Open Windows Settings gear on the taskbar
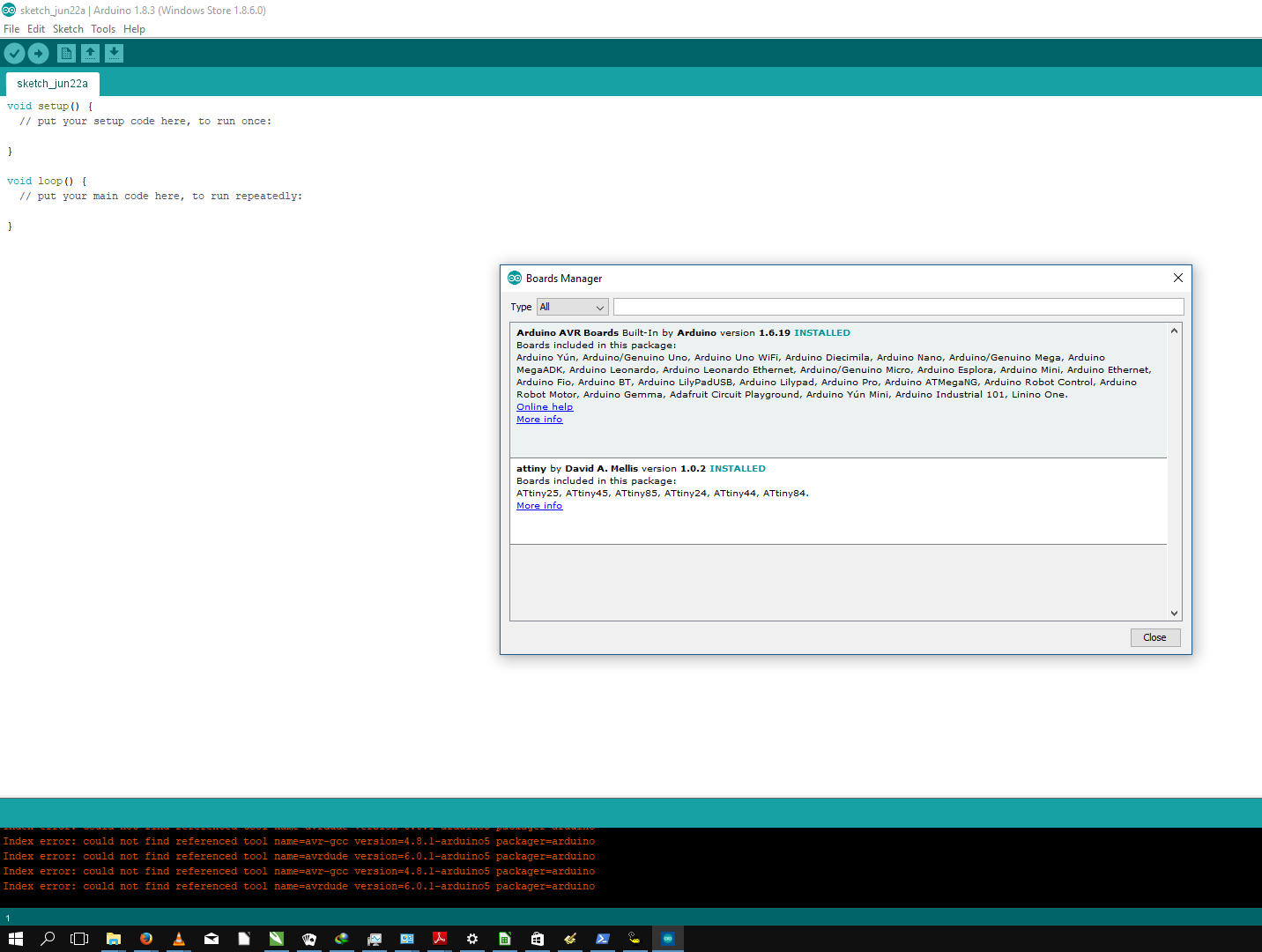Viewport: 1262px width, 952px height. (x=472, y=939)
